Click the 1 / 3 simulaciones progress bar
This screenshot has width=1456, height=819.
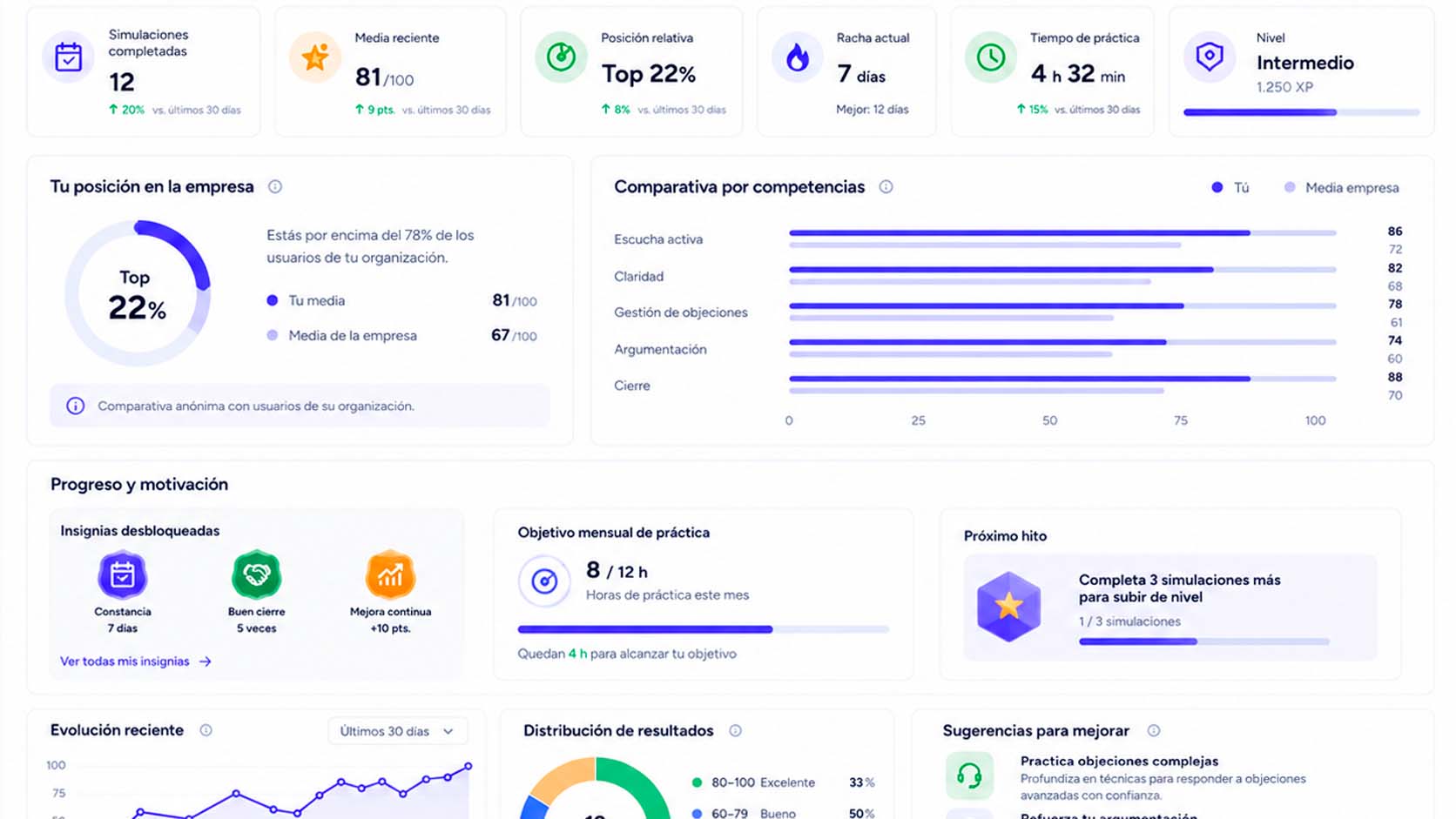[x=1204, y=641]
